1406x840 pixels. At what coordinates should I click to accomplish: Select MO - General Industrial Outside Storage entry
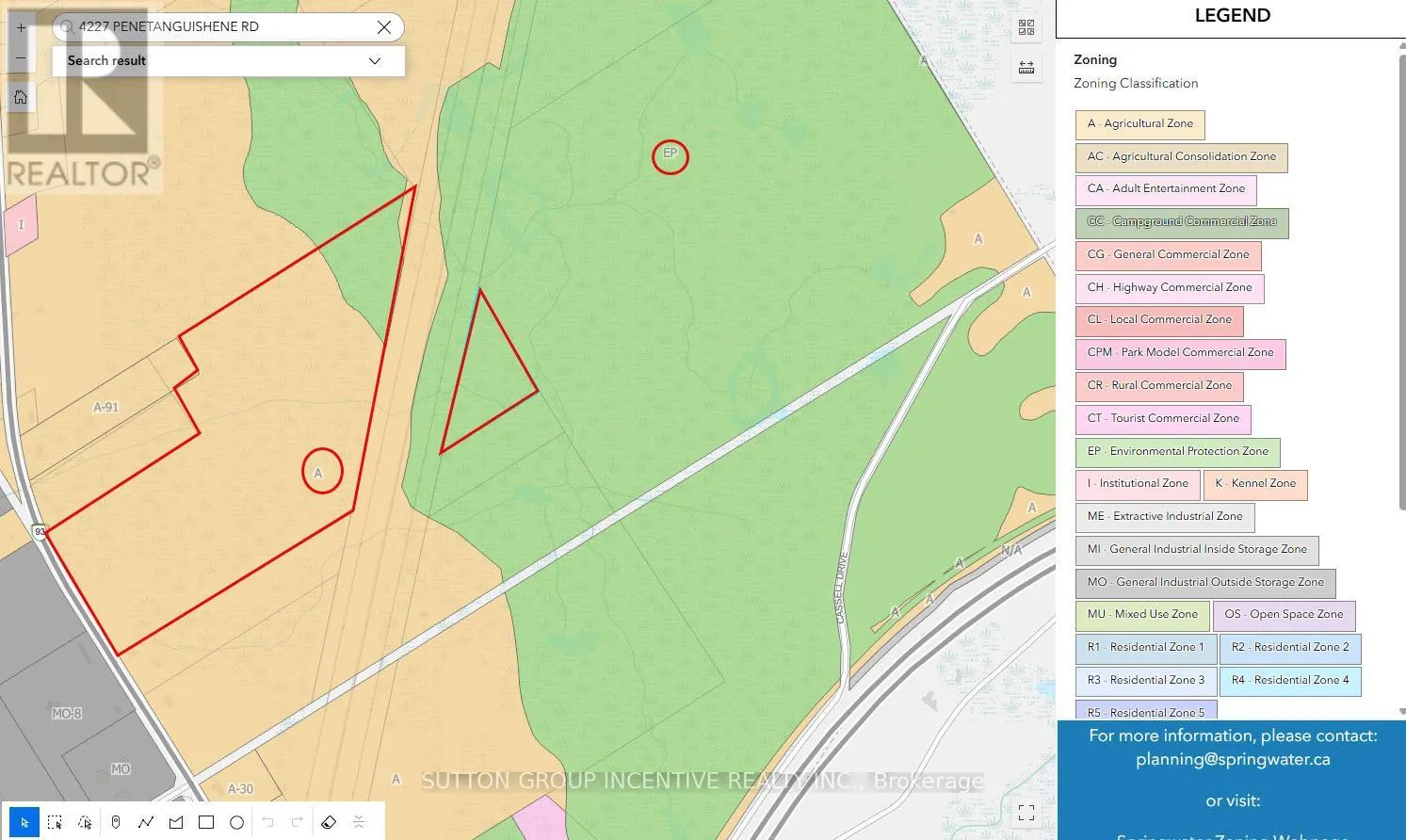click(x=1205, y=583)
